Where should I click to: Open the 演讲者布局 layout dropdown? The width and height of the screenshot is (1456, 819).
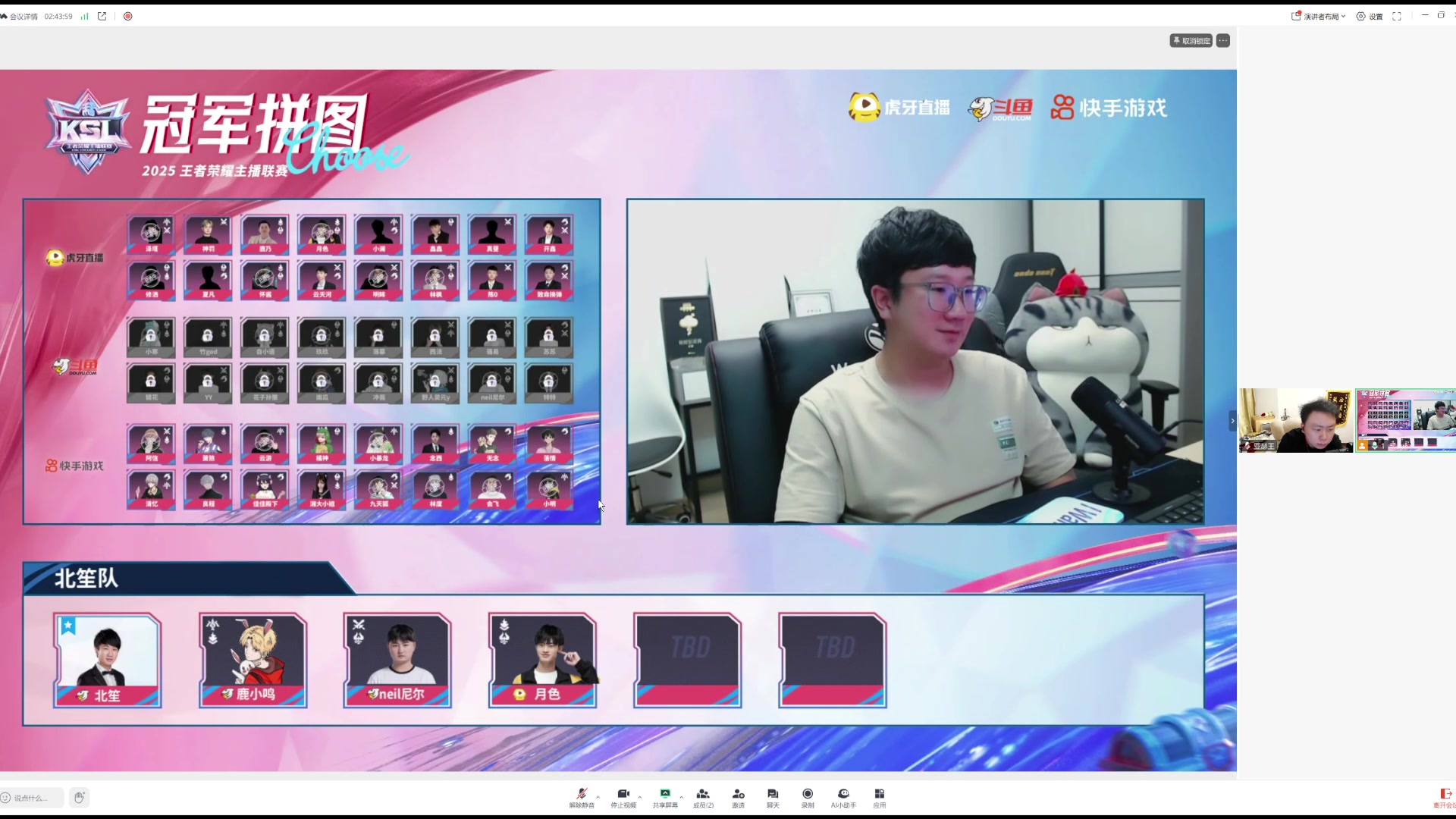coord(1319,16)
